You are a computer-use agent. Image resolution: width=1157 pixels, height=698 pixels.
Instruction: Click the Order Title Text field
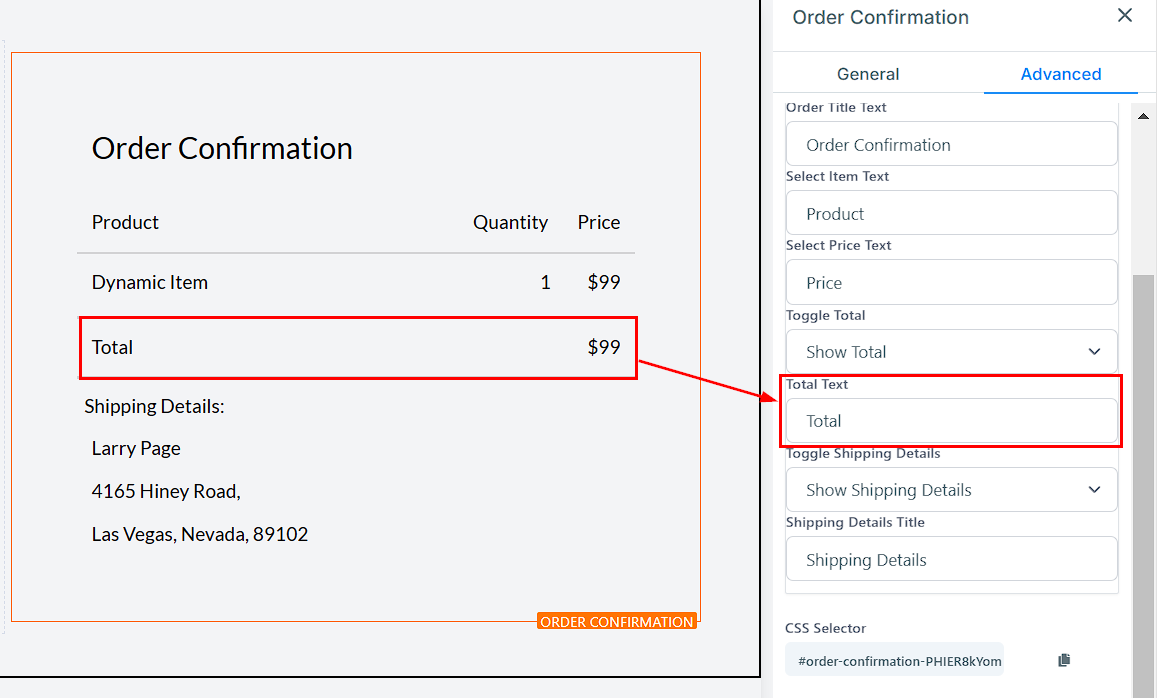pos(951,145)
